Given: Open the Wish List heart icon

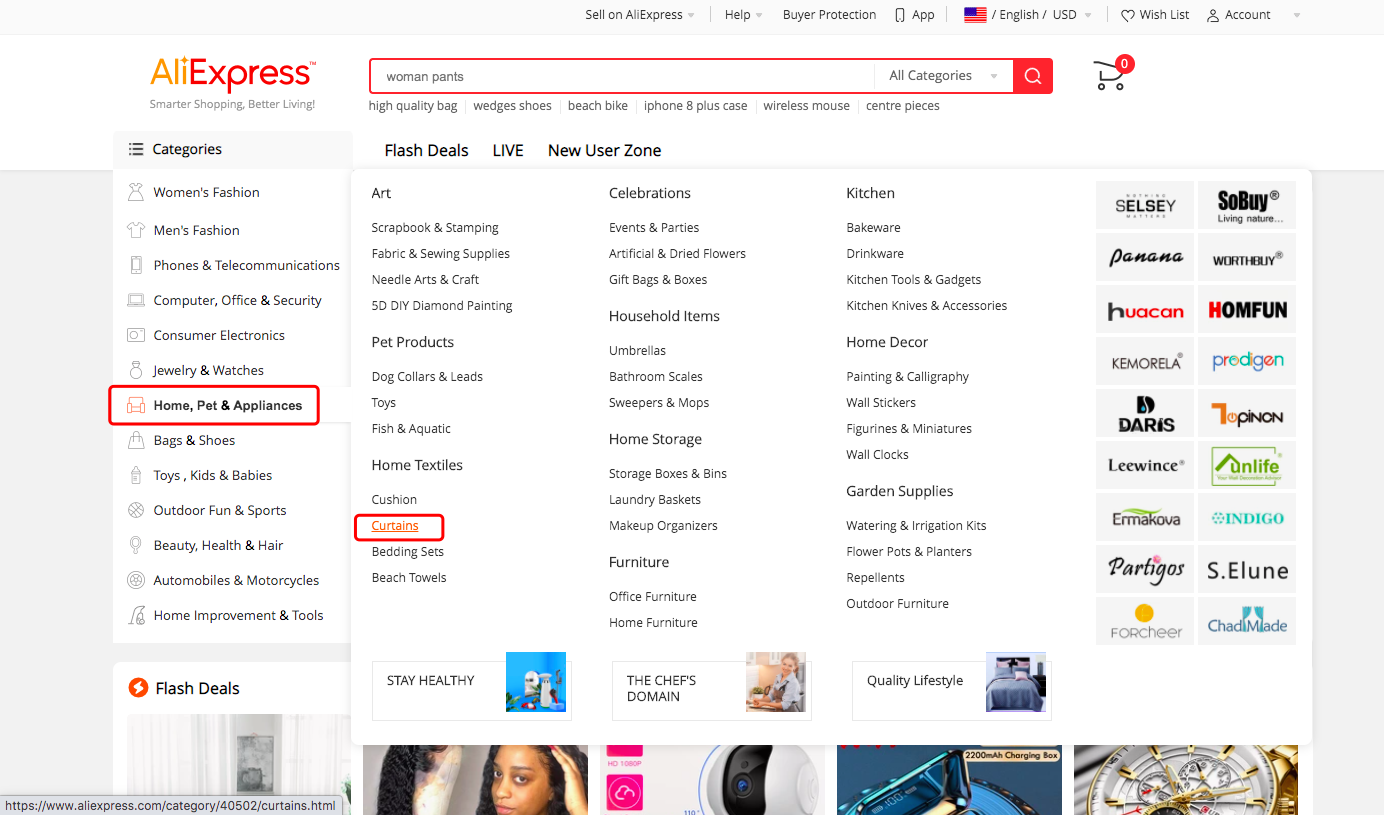Looking at the screenshot, I should point(1128,15).
